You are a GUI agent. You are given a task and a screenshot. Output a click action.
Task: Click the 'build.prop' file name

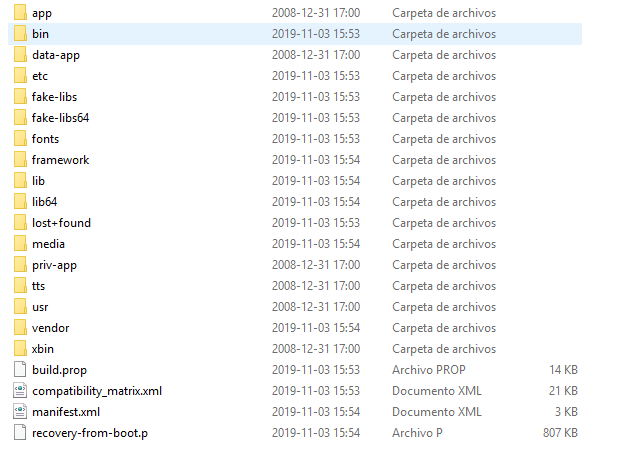pyautogui.click(x=59, y=370)
